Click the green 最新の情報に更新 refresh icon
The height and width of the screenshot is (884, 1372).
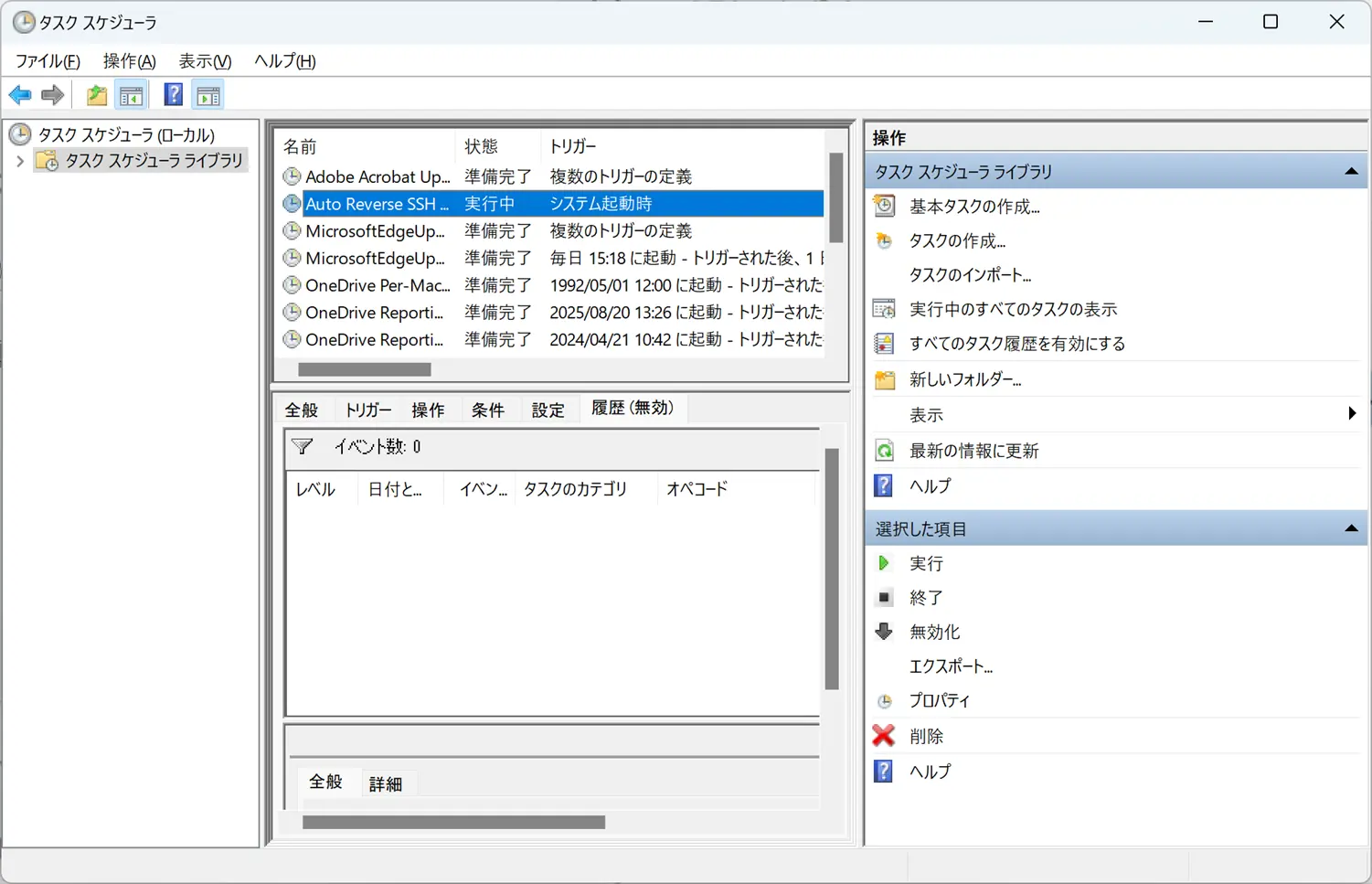click(x=884, y=450)
